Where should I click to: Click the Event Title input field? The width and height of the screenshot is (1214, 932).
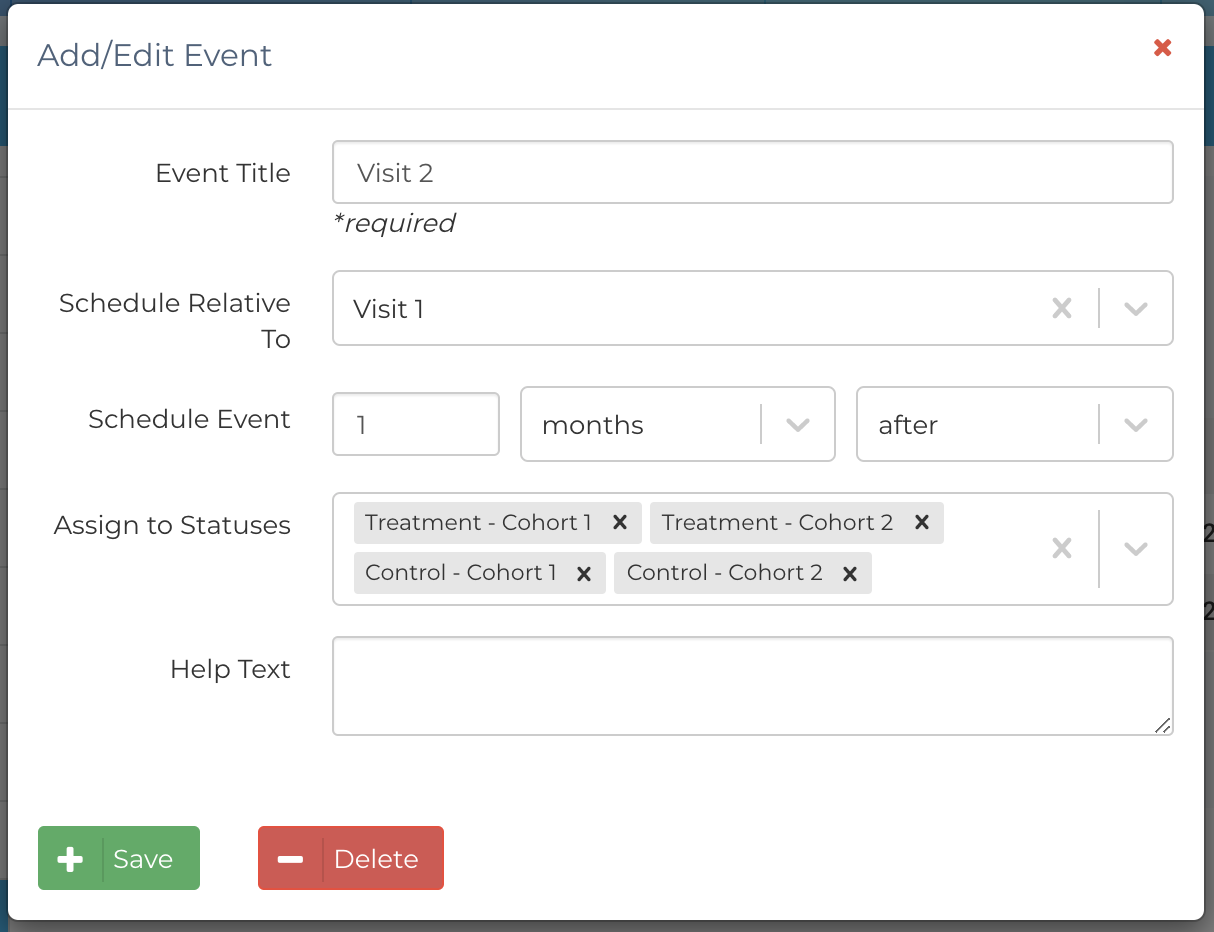(x=752, y=173)
